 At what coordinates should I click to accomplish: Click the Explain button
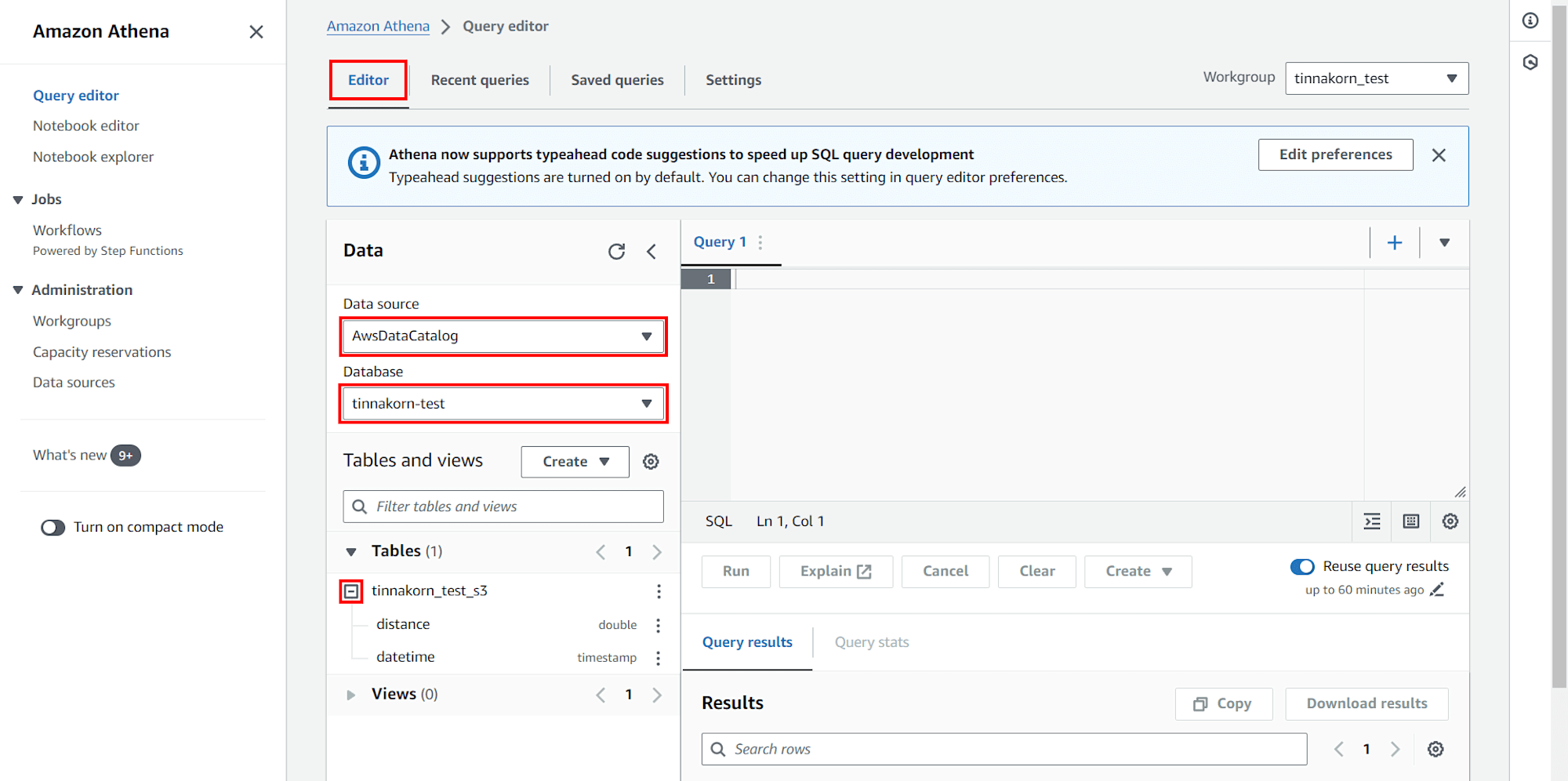click(836, 572)
